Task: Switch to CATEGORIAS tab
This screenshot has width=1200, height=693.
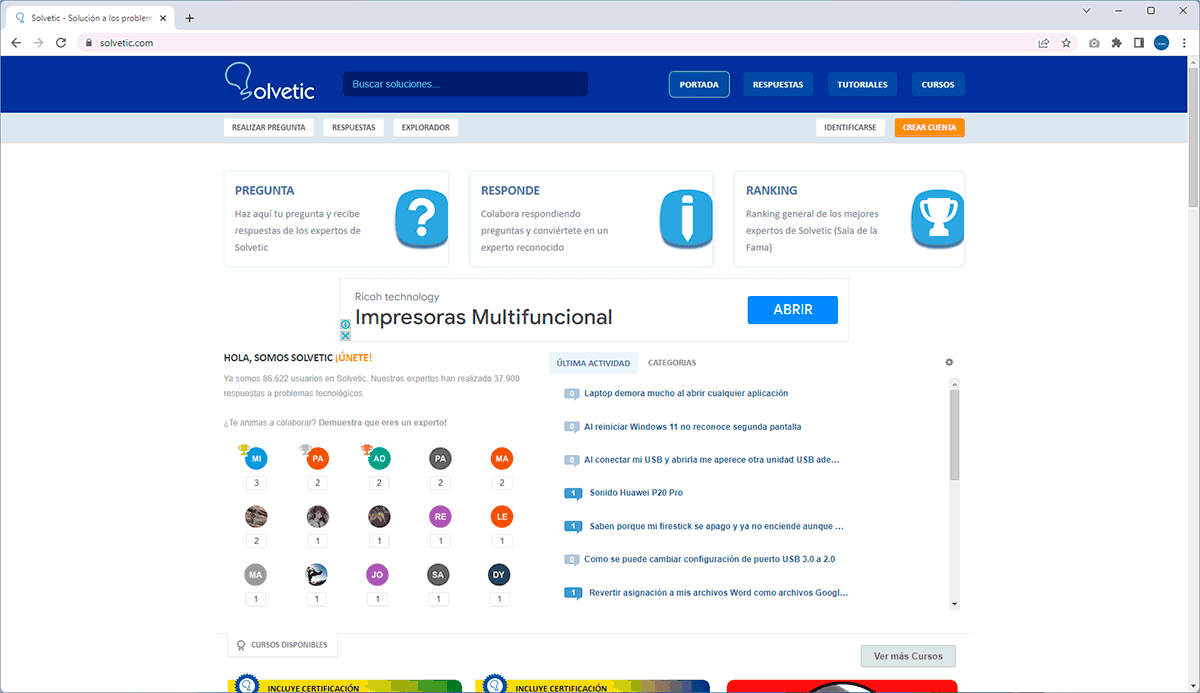Action: 672,363
